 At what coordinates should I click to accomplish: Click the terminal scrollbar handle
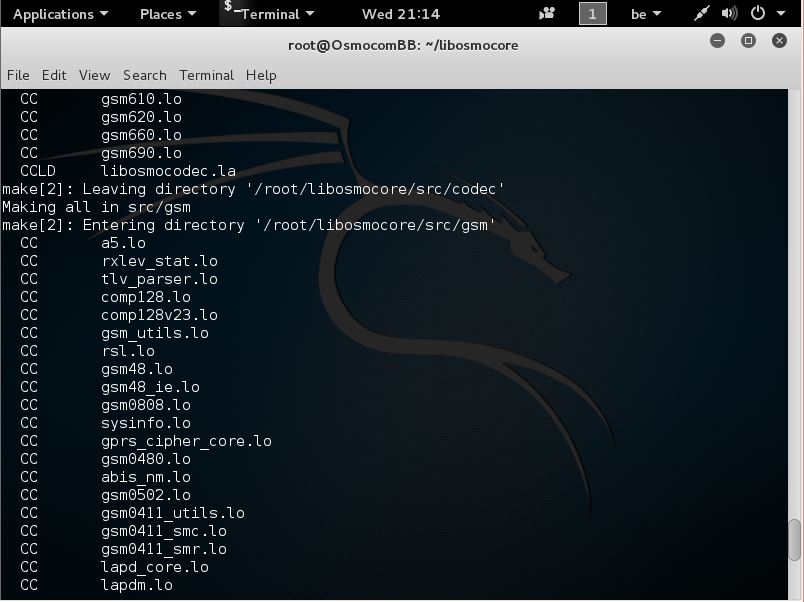(x=794, y=540)
